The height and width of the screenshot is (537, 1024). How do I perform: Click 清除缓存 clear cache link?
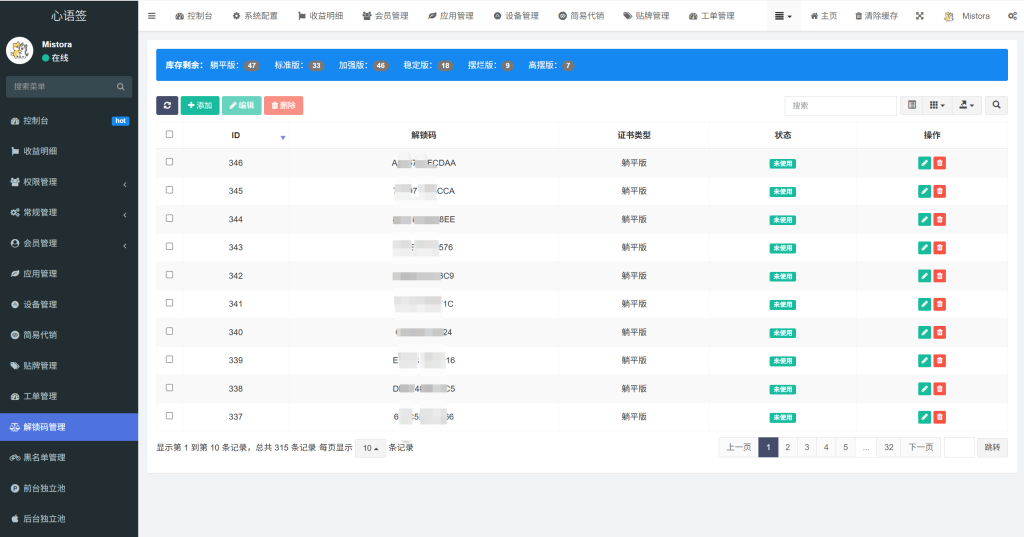pyautogui.click(x=876, y=16)
